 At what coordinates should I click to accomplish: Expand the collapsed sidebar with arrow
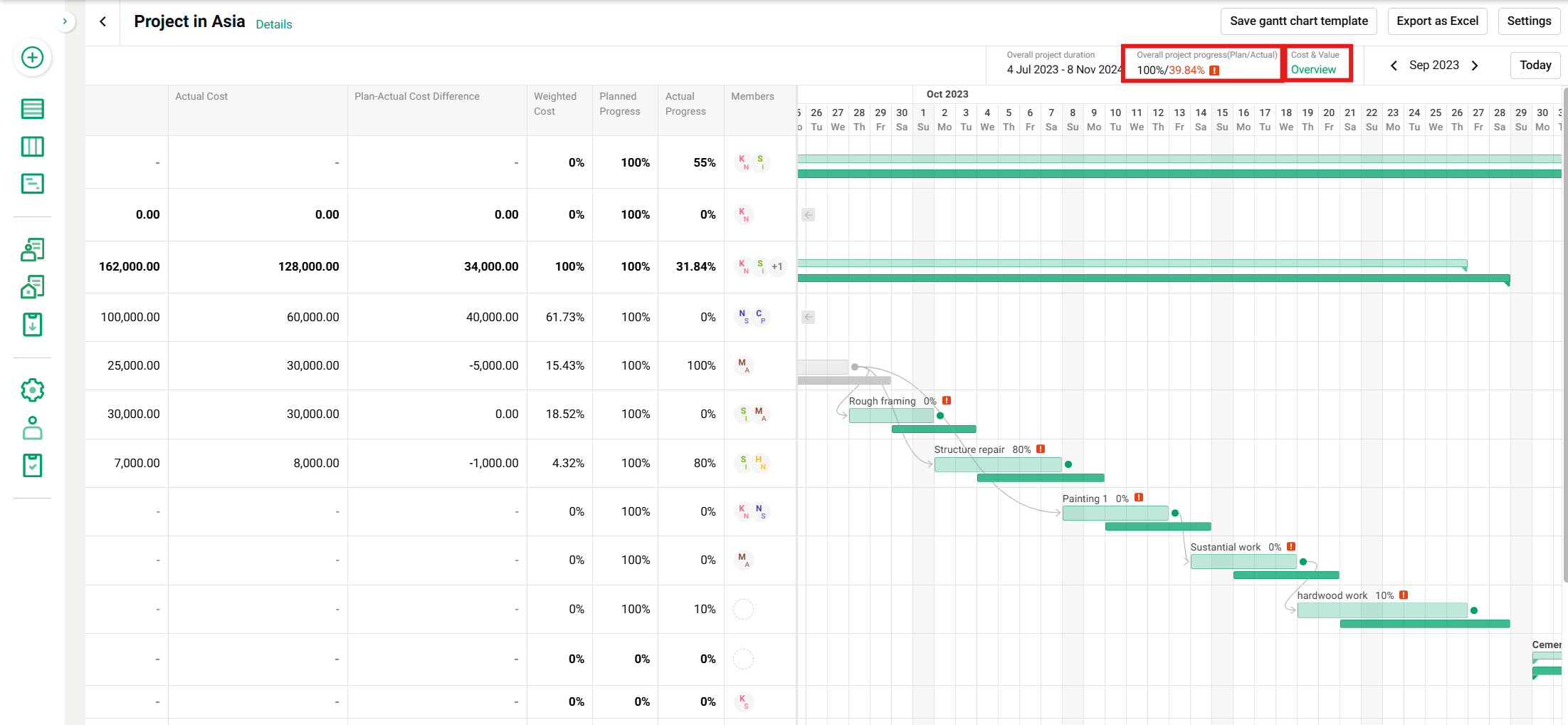click(x=65, y=21)
